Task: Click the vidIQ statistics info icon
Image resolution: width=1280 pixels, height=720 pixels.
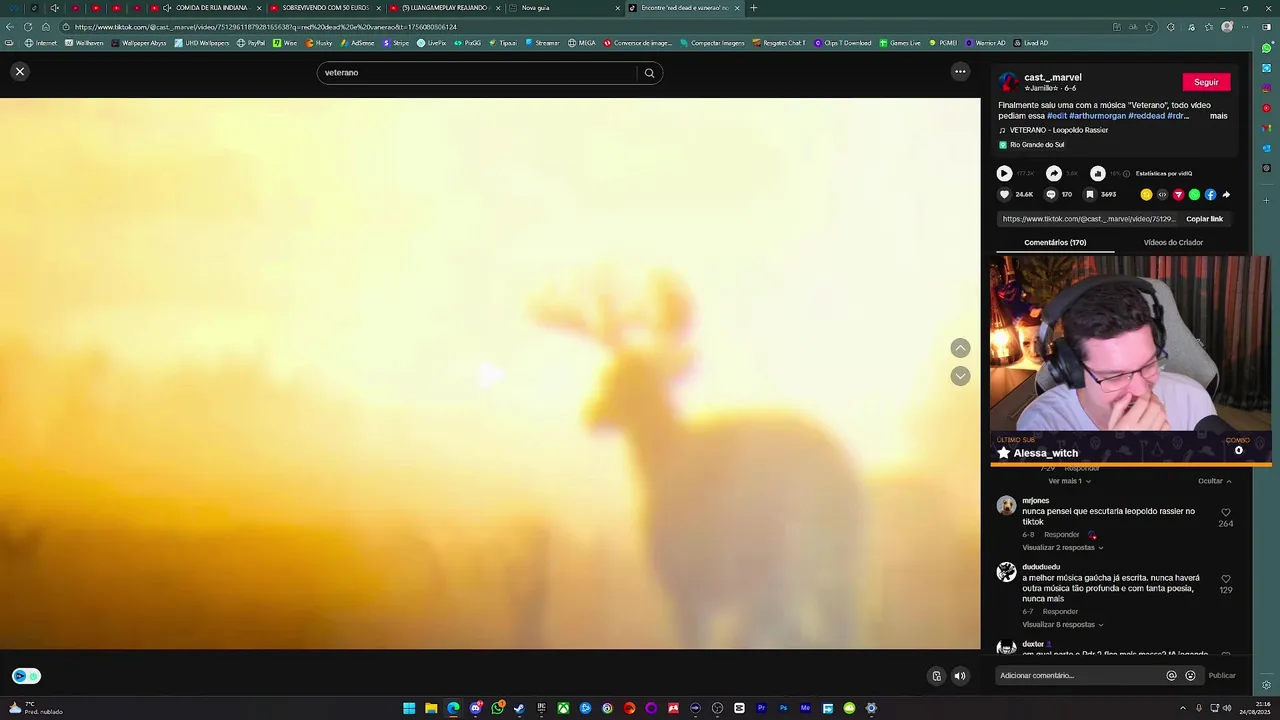Action: click(x=1126, y=174)
